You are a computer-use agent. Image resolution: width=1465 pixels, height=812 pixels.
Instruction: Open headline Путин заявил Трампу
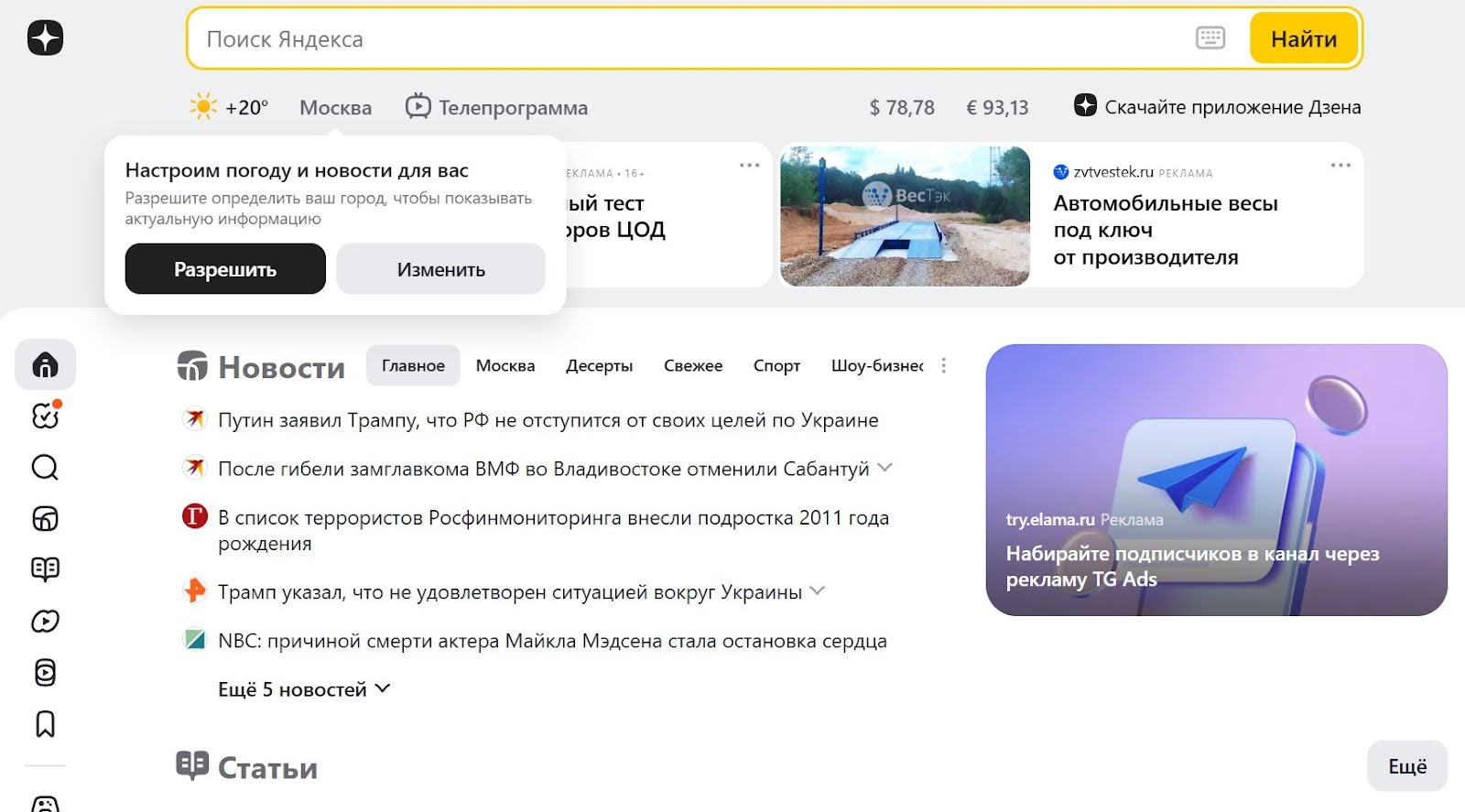coord(548,420)
